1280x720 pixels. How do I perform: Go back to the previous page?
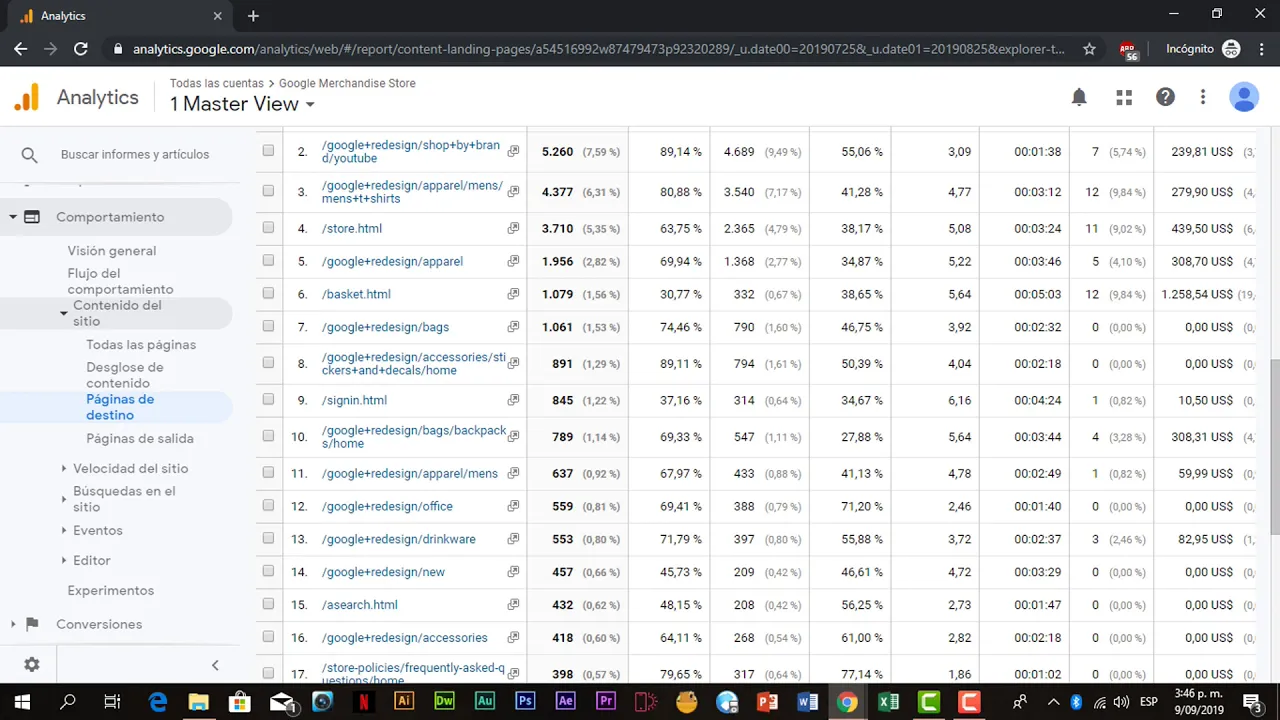tap(20, 48)
